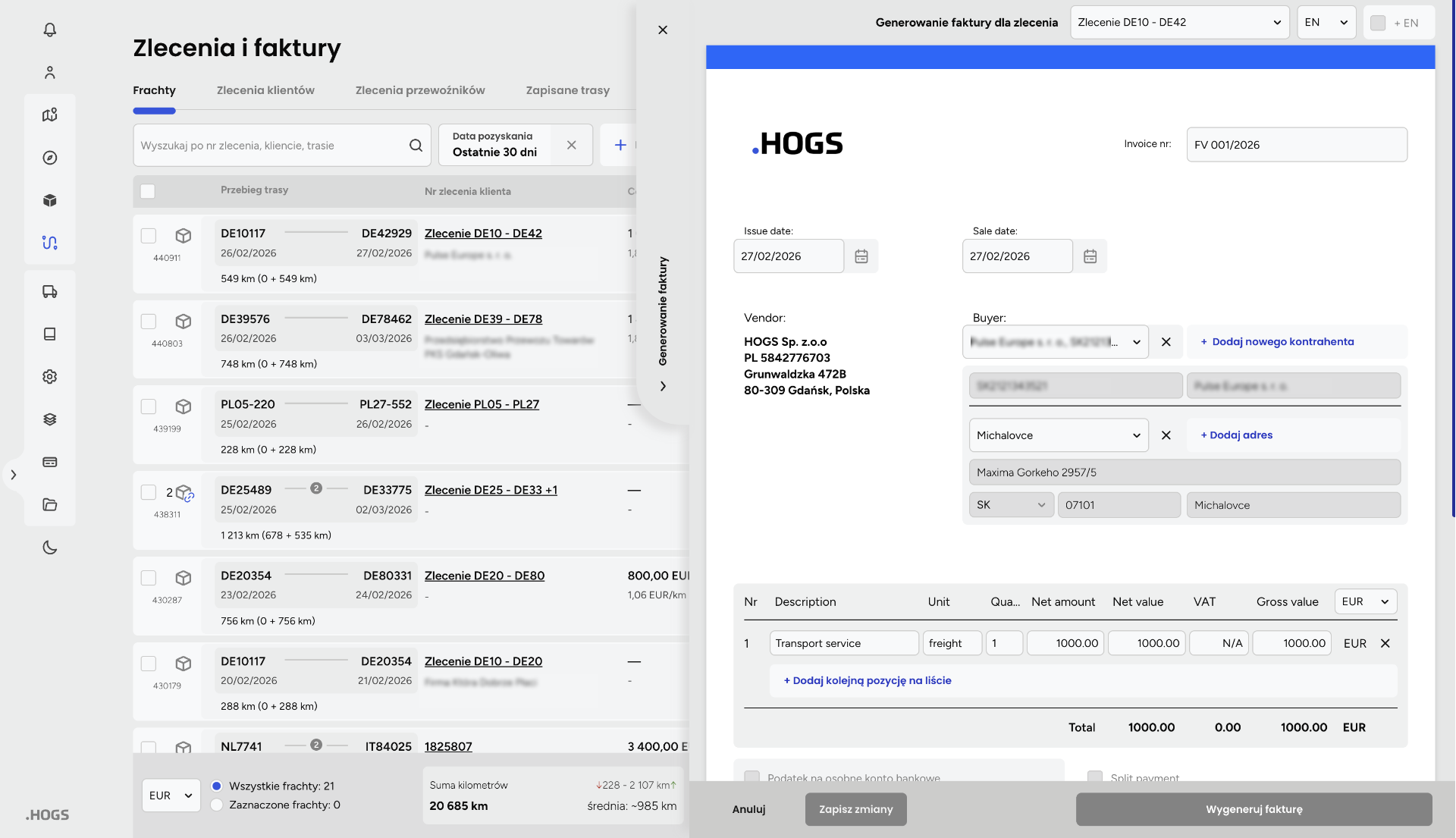Click Dodaj kolejną pozycję na liście
1456x838 pixels.
tap(868, 680)
